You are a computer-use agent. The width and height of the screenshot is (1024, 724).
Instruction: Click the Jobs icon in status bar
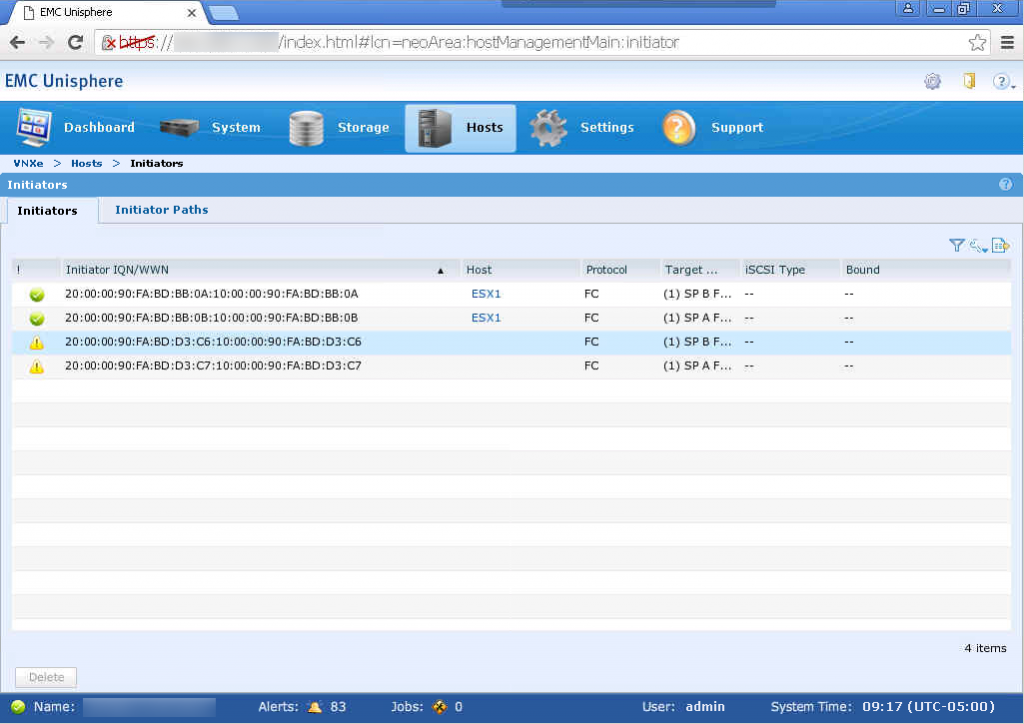click(439, 707)
